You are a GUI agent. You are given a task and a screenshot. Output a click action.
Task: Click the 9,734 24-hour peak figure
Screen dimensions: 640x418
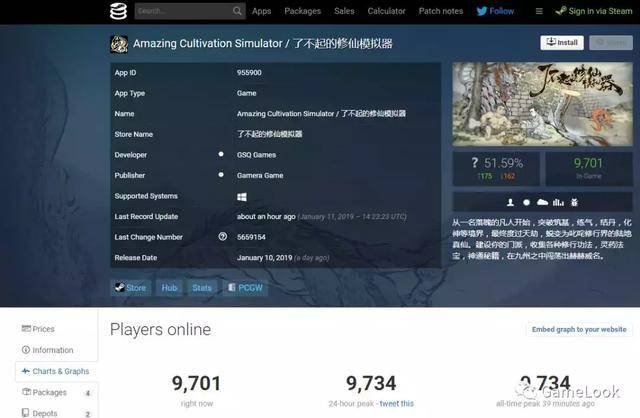[x=371, y=383]
